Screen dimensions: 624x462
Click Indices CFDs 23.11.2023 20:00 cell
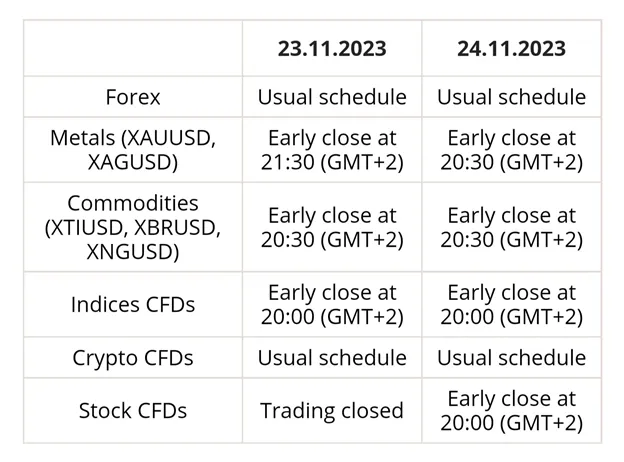pos(332,304)
